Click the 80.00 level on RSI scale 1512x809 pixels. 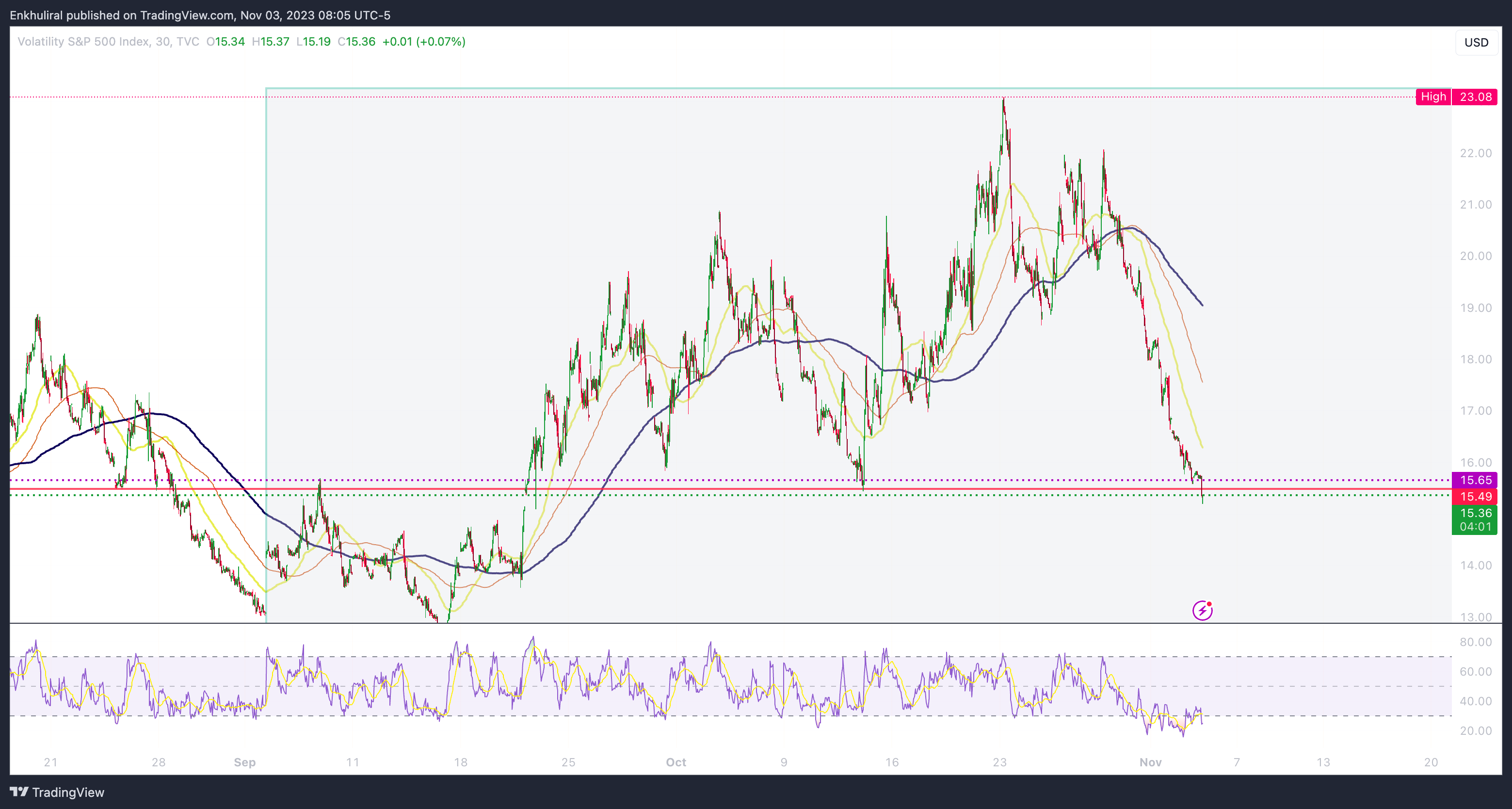coord(1475,642)
